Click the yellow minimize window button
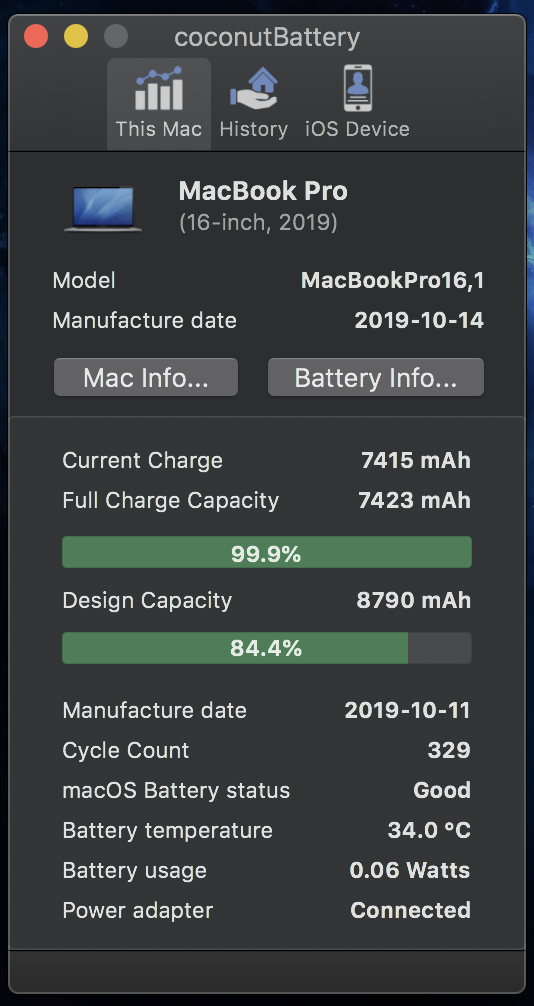 pyautogui.click(x=76, y=37)
